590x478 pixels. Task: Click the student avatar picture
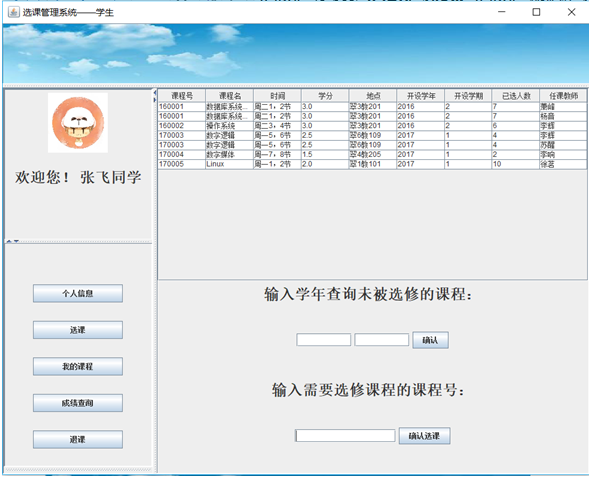pos(78,123)
